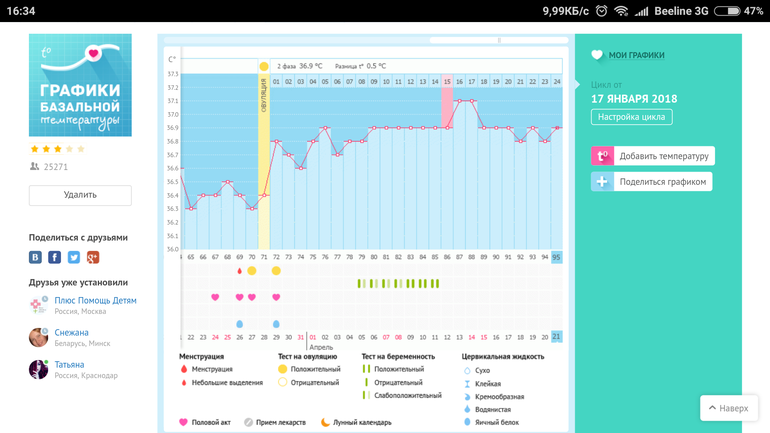
Task: Share via the Facebook icon
Action: coord(55,257)
